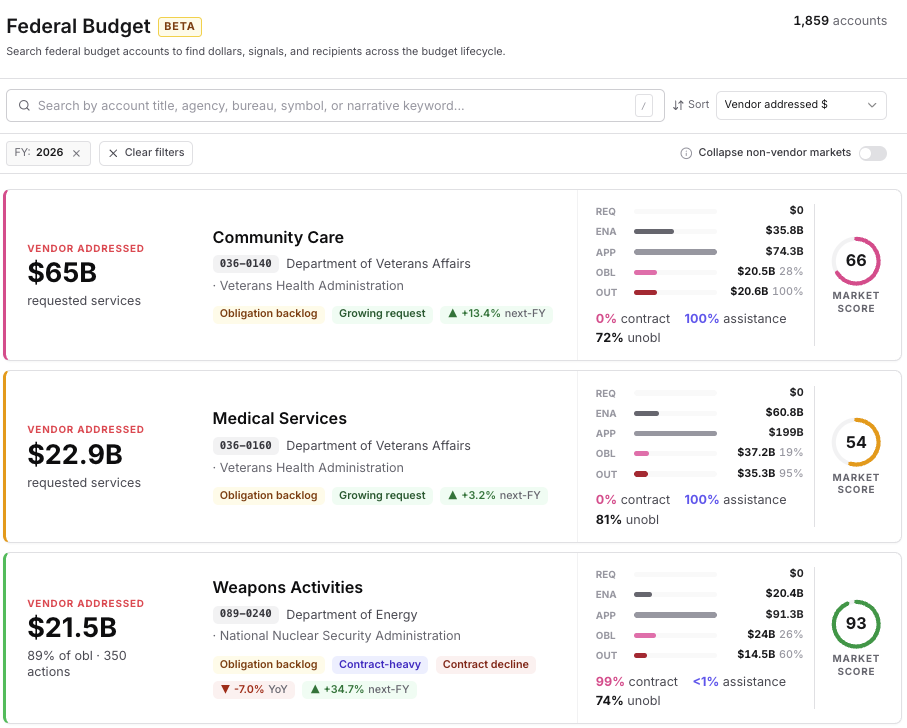
Task: Click the $65B vendor addressed amount
Action: point(62,273)
